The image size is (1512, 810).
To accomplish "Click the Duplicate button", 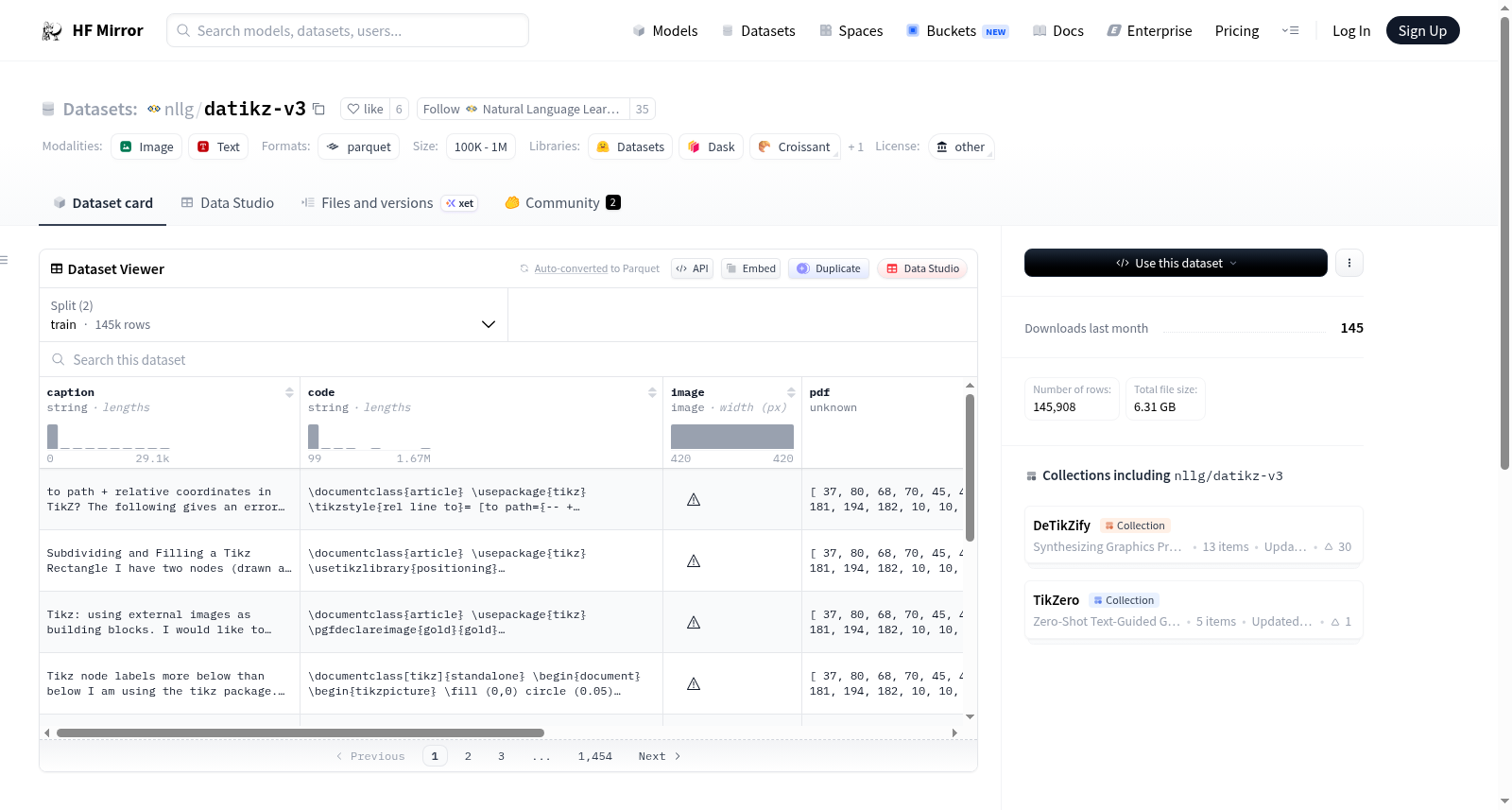I will 829,268.
